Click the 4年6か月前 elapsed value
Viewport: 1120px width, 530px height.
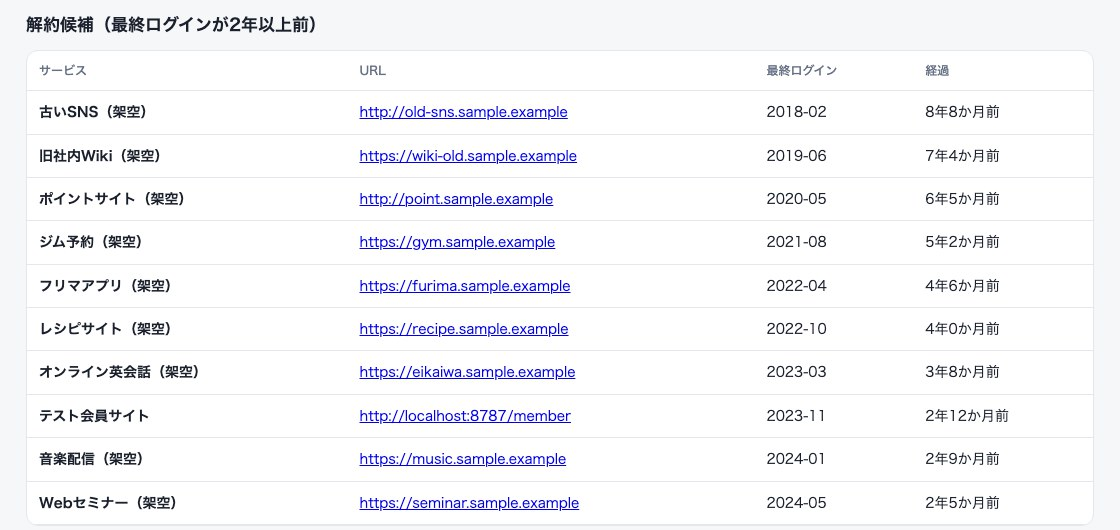pos(962,286)
